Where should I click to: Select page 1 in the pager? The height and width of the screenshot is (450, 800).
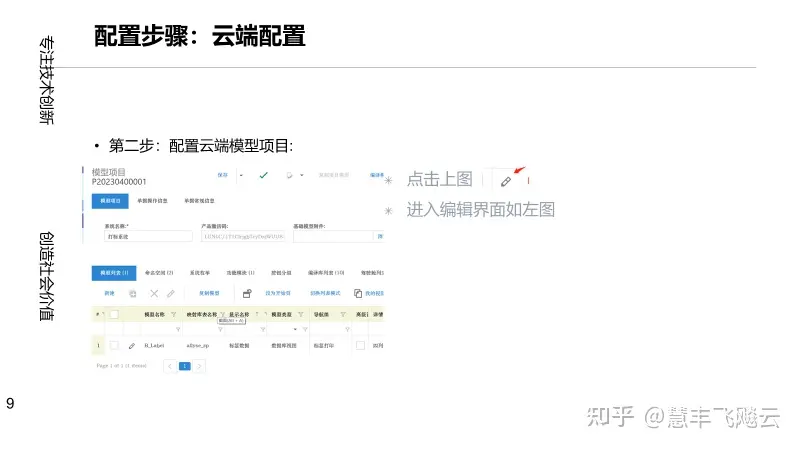coord(185,366)
